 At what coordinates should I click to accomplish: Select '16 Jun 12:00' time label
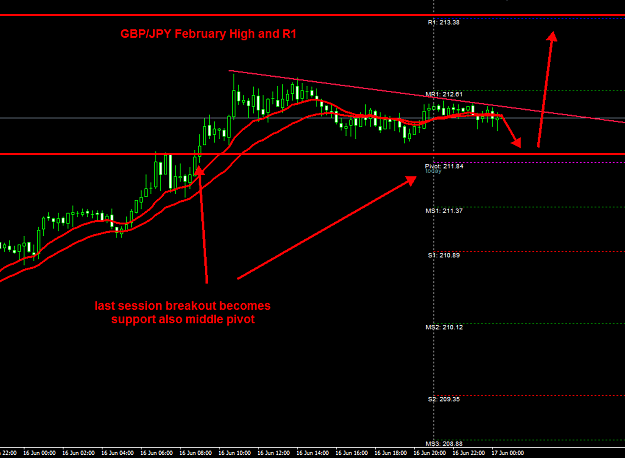point(274,453)
